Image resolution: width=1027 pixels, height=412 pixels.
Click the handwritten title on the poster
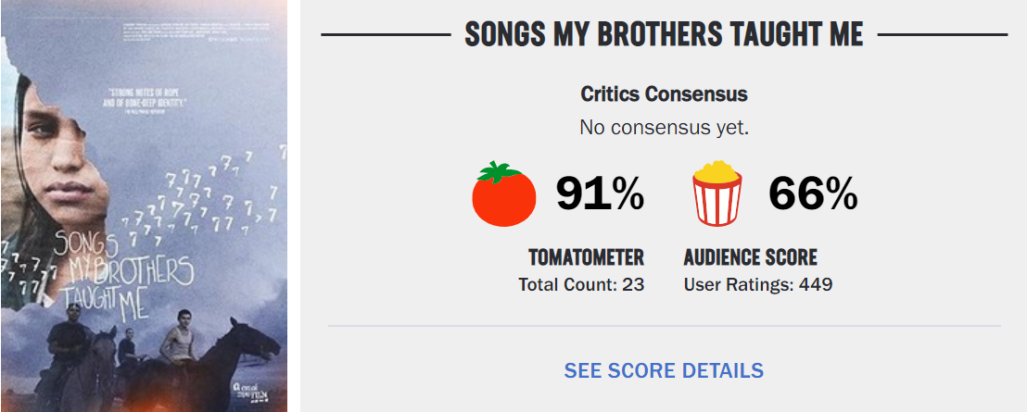[121, 275]
